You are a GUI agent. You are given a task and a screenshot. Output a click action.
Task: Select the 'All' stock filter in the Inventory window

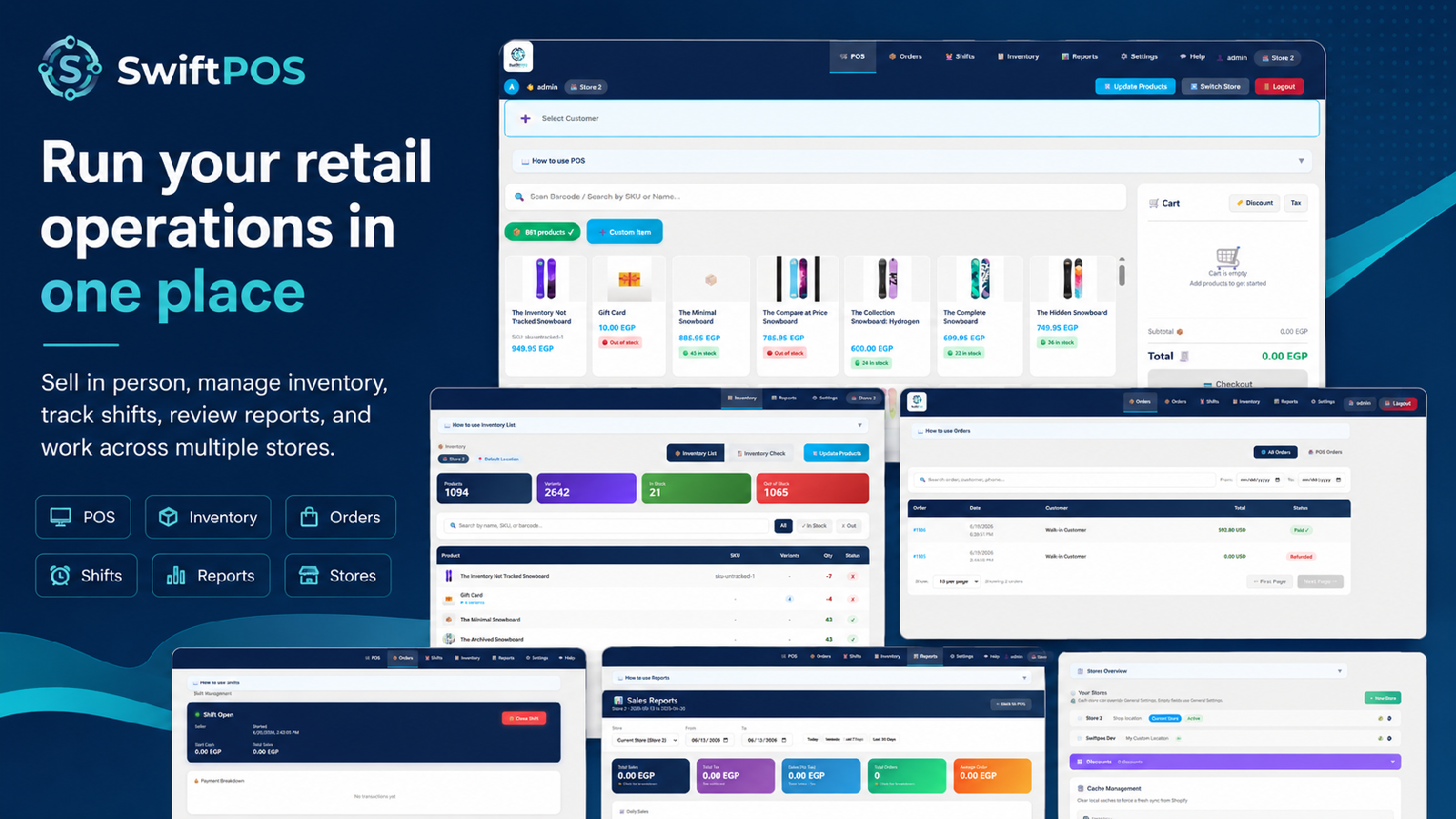click(x=783, y=526)
